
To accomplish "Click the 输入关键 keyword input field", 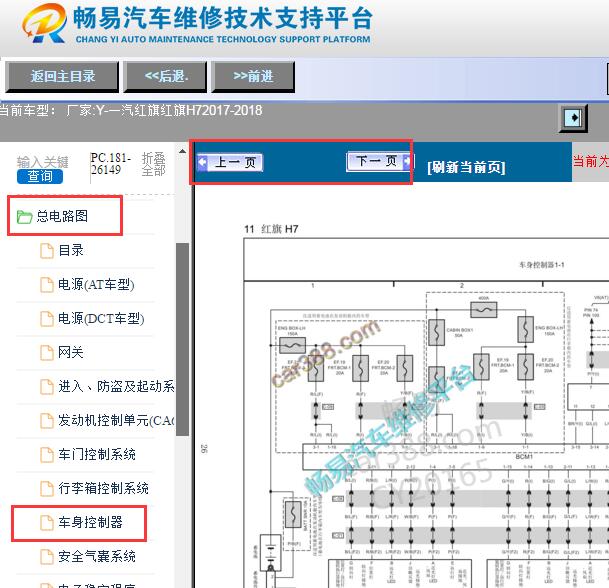I will (x=43, y=162).
